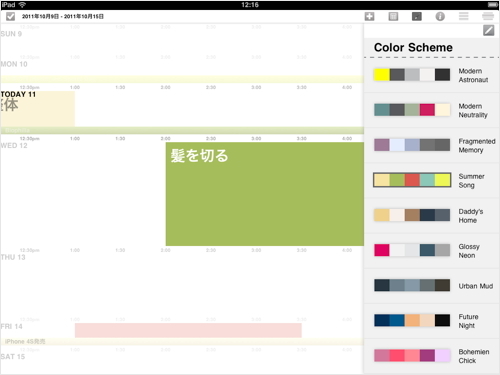Open the calendar grid view icon
The image size is (500, 375).
pyautogui.click(x=393, y=16)
